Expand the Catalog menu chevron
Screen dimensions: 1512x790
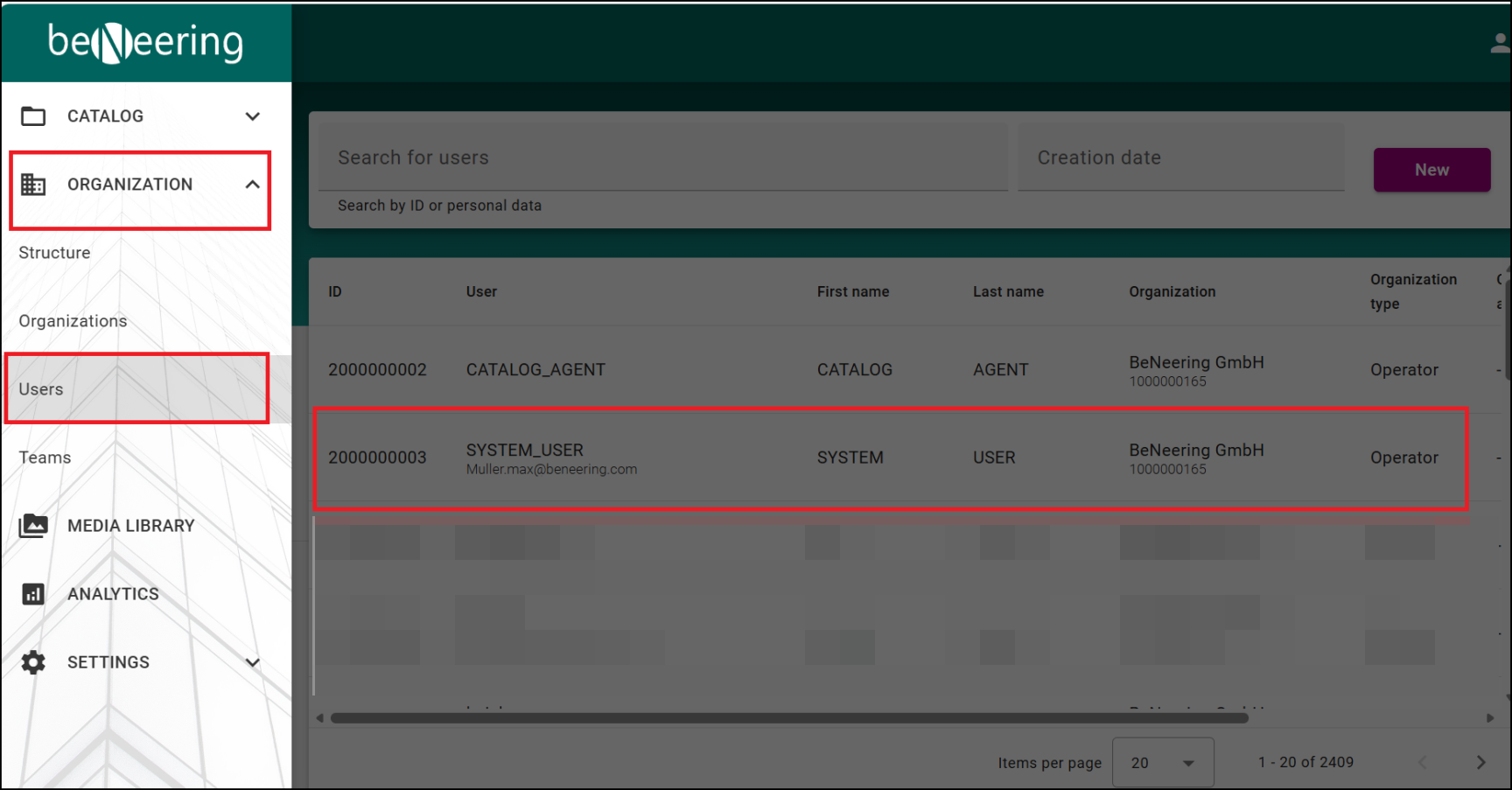point(253,116)
